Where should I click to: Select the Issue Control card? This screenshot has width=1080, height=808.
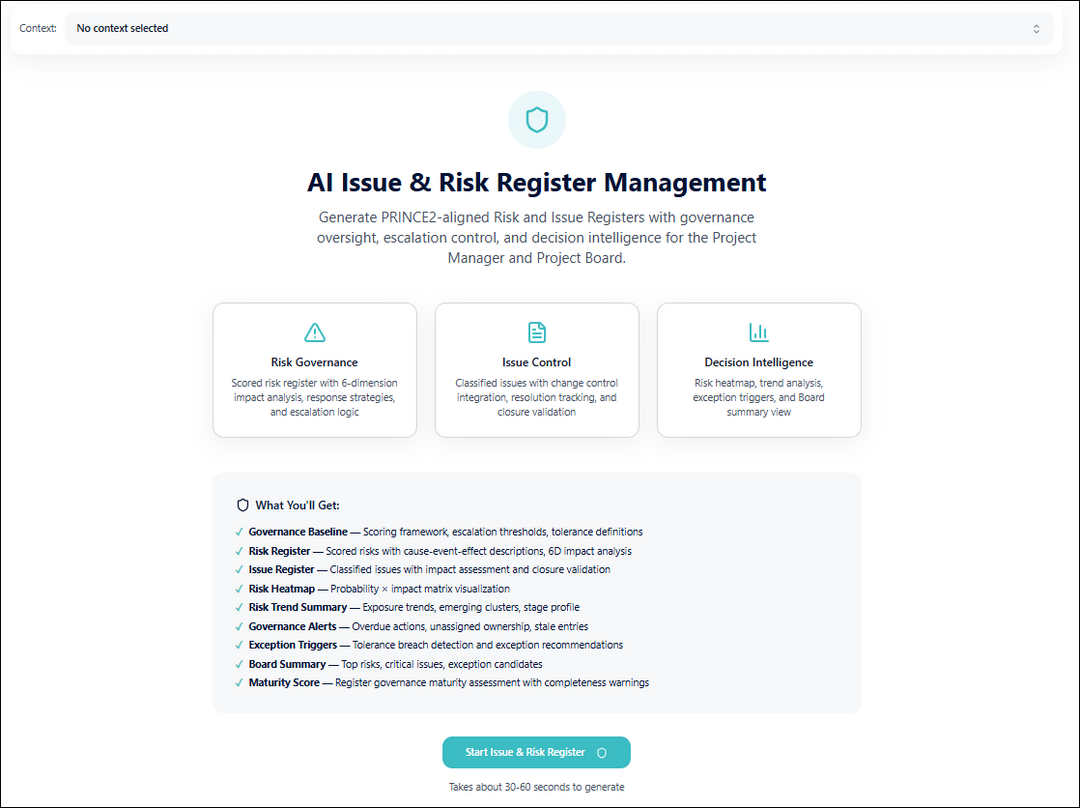click(x=537, y=370)
